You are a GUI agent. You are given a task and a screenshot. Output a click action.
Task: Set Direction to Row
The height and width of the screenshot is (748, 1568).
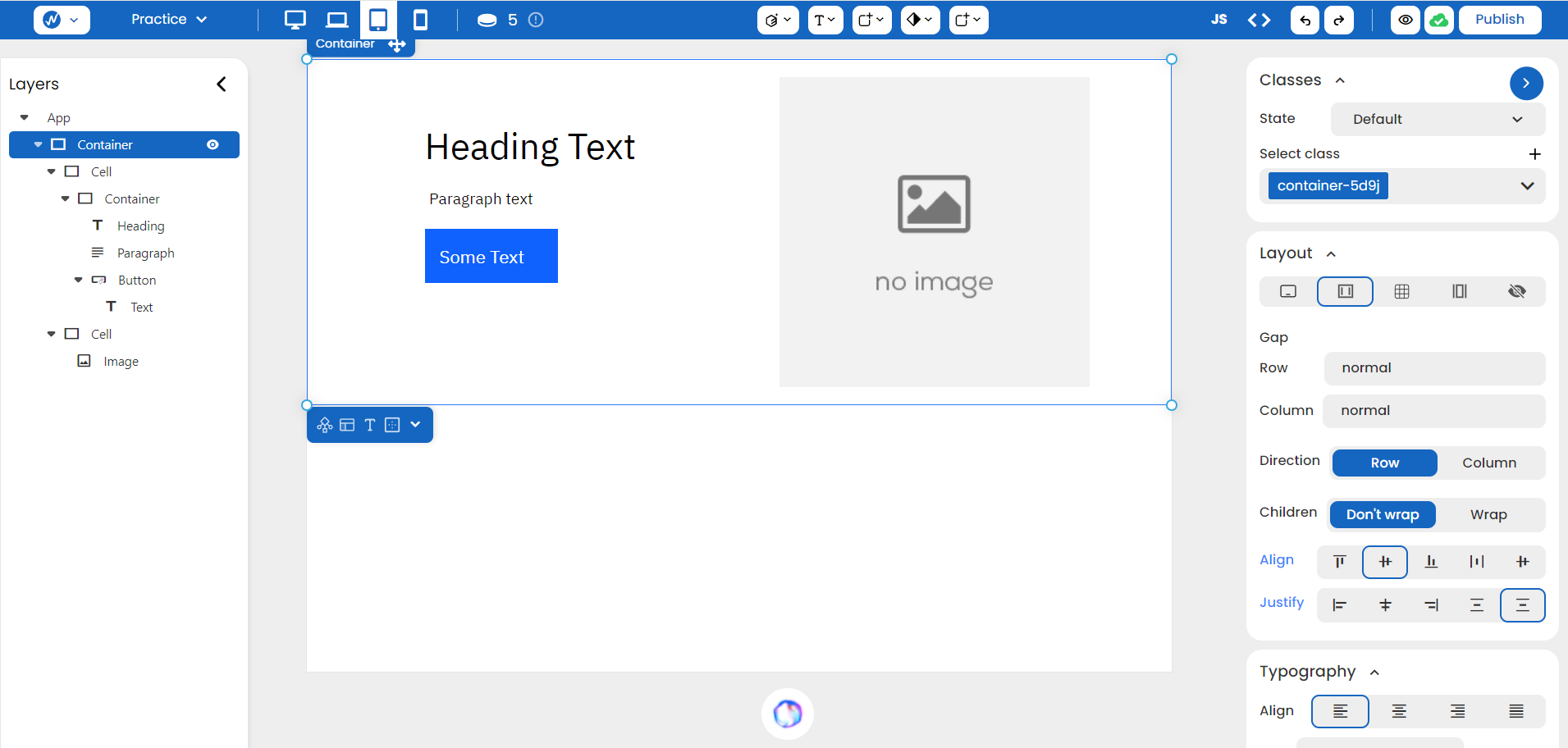pyautogui.click(x=1385, y=463)
